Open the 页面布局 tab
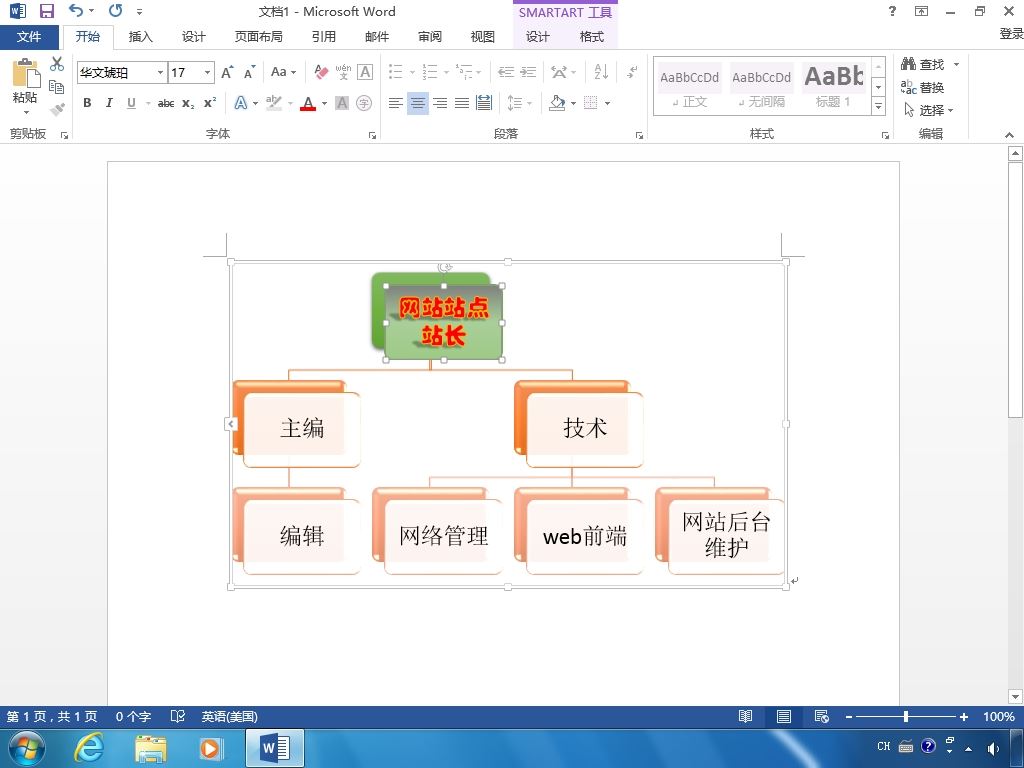This screenshot has width=1024, height=768. click(x=259, y=37)
